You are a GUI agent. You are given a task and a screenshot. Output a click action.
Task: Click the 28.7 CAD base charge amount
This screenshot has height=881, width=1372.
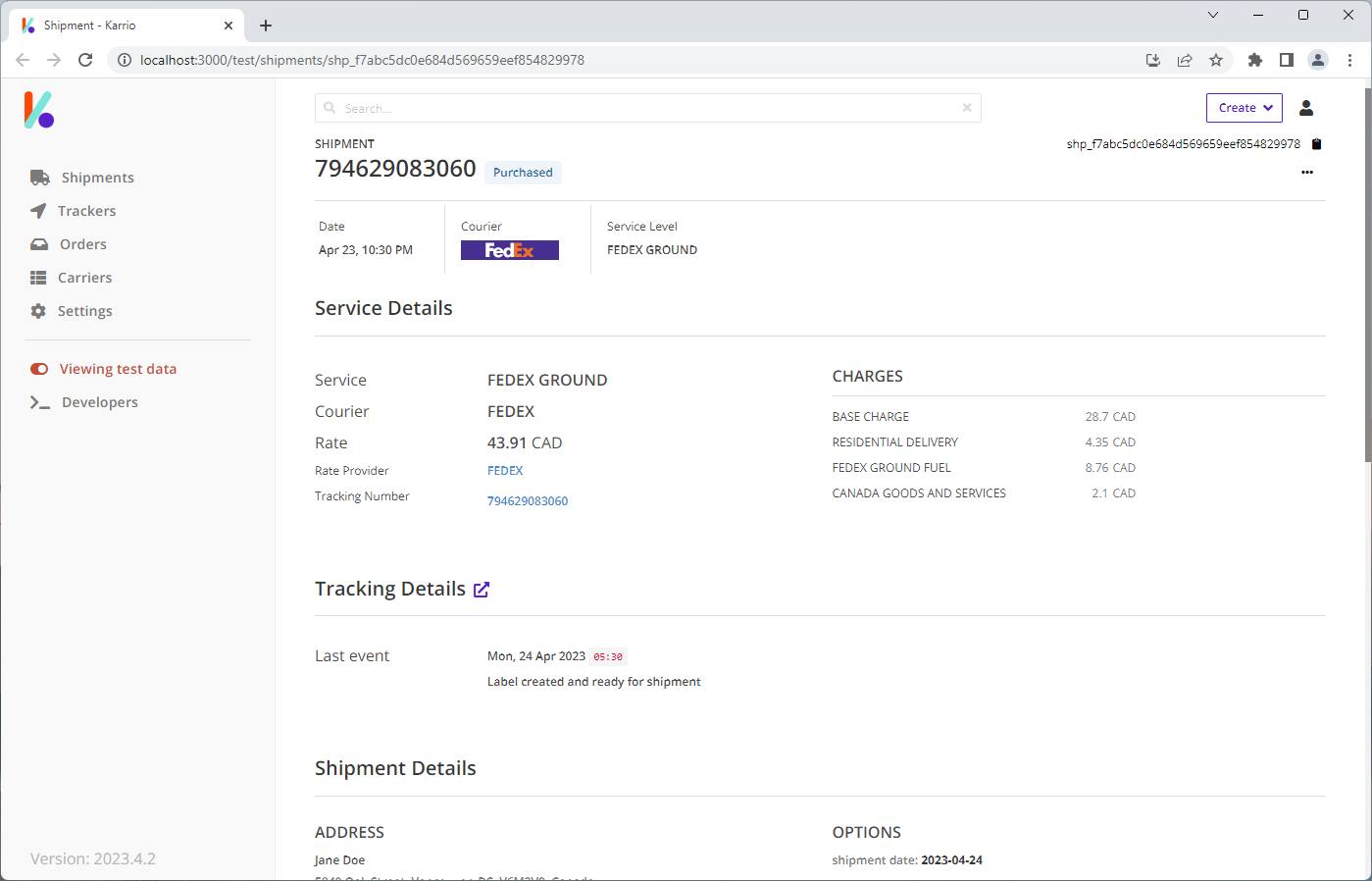pos(1110,417)
